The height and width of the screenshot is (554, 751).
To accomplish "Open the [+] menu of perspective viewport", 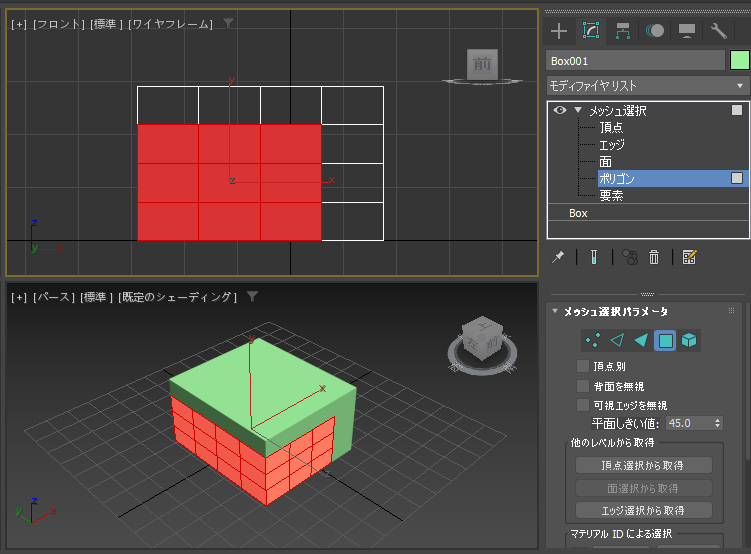I will [19, 297].
